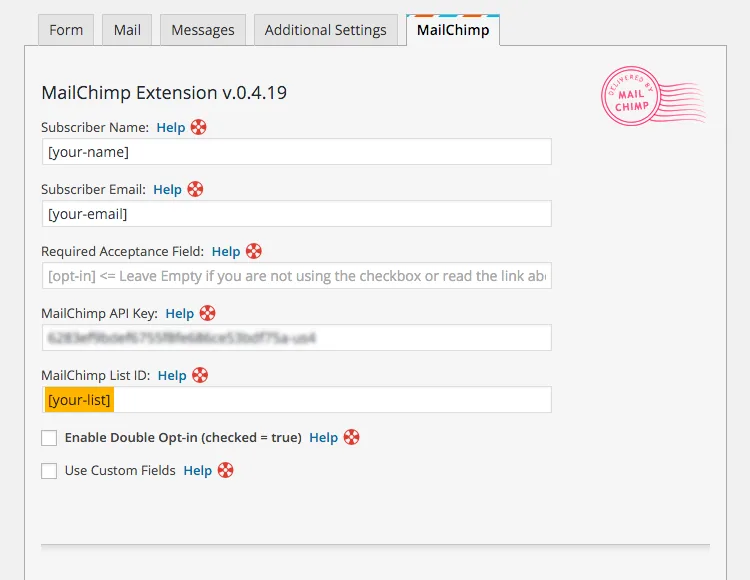The image size is (750, 580).
Task: Enable the Double Opt-in checkbox
Action: tap(49, 438)
